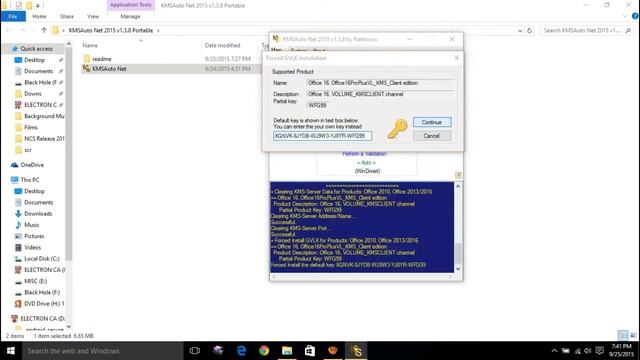Image resolution: width=640 pixels, height=360 pixels.
Task: Open pinned ELECTRON CA shortcut in sidebar
Action: (x=40, y=105)
